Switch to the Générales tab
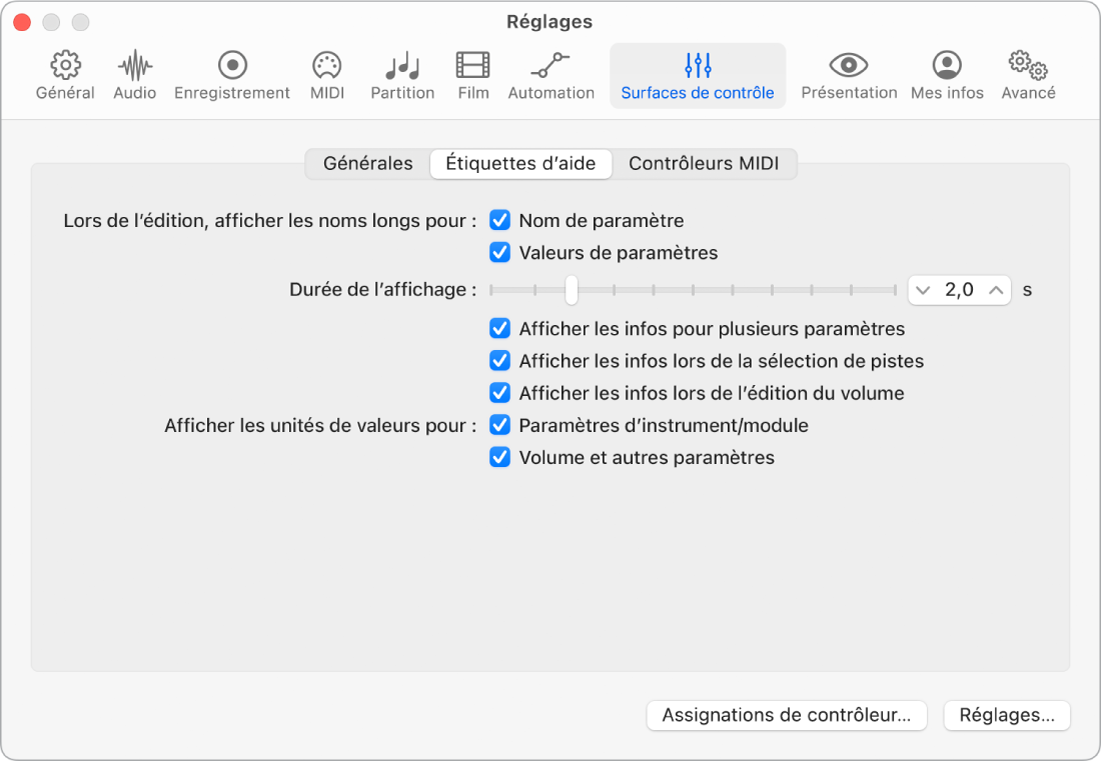Screen dimensions: 1101x763 (368, 164)
